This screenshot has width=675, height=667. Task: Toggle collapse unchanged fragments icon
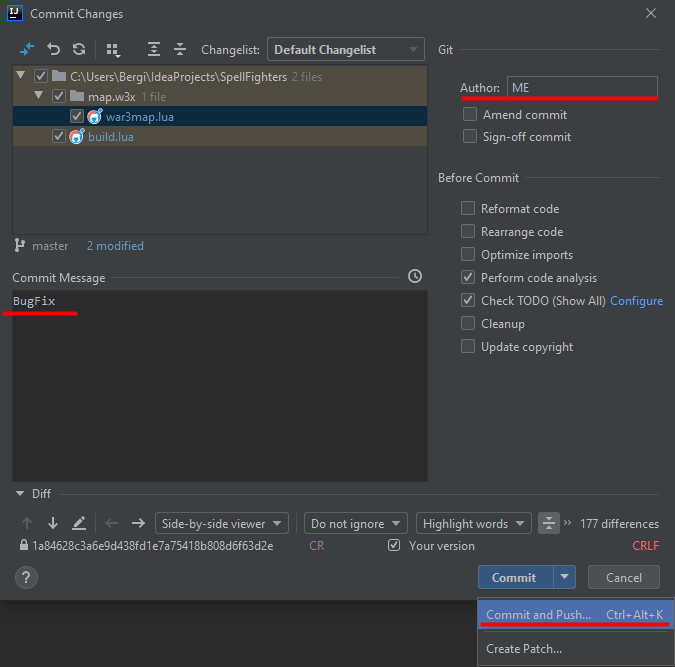pos(549,523)
